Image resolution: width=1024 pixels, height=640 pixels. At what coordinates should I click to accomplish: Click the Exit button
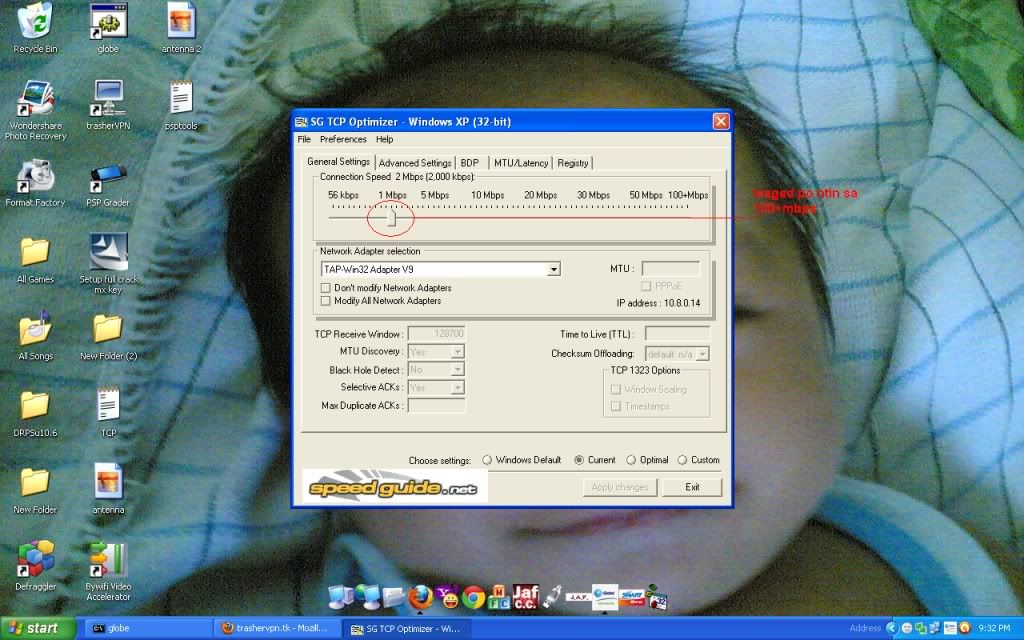pyautogui.click(x=692, y=487)
